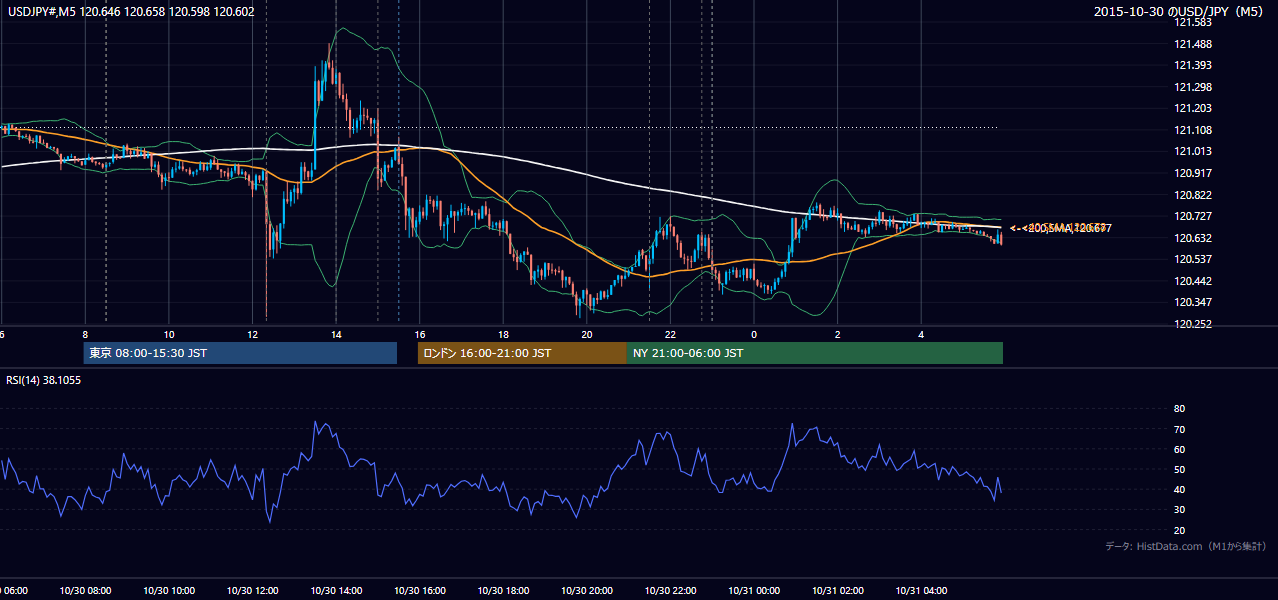The width and height of the screenshot is (1278, 600).
Task: Click the 120.917 price axis label
Action: coord(1192,173)
